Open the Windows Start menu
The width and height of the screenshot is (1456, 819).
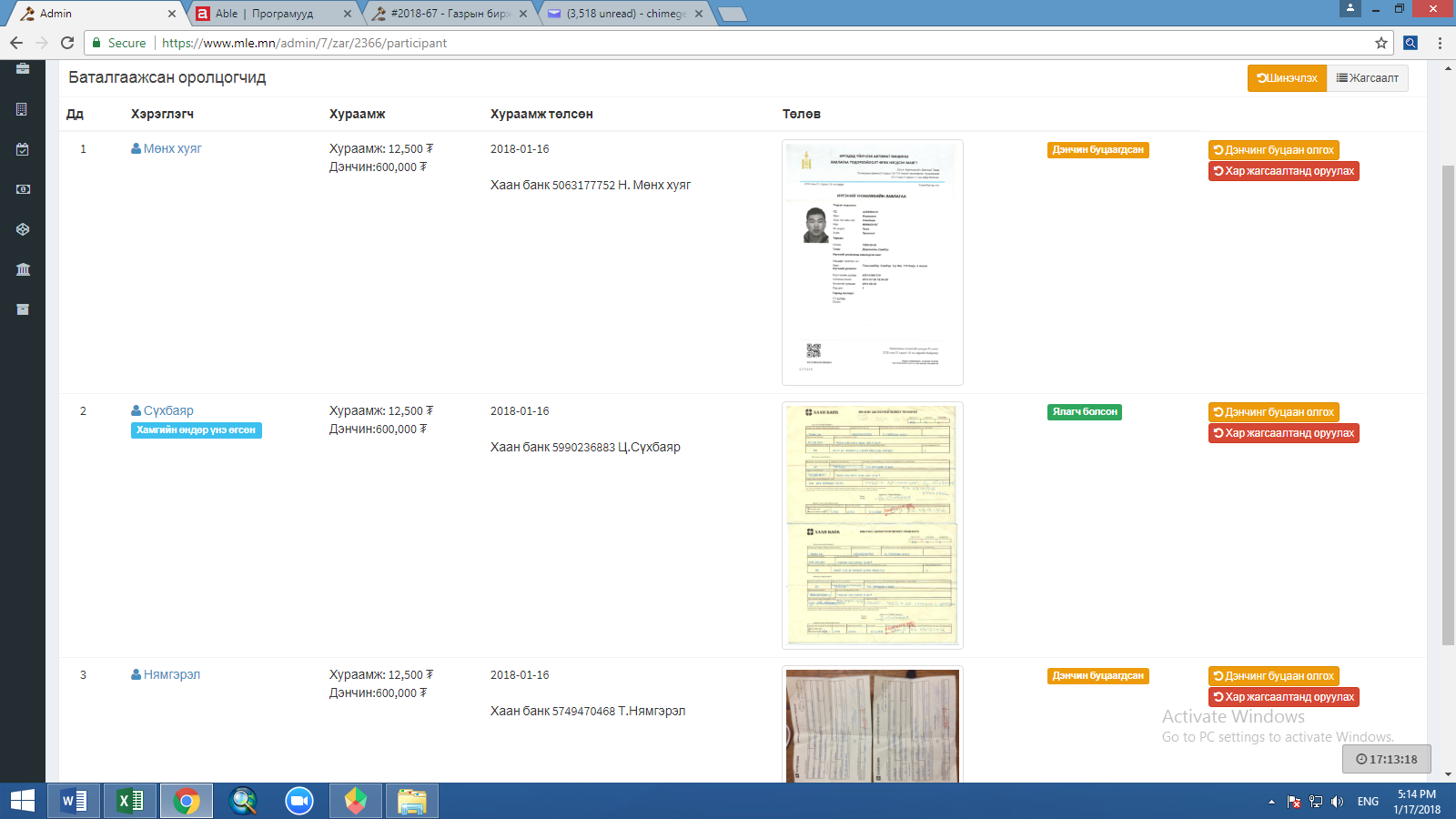22,801
